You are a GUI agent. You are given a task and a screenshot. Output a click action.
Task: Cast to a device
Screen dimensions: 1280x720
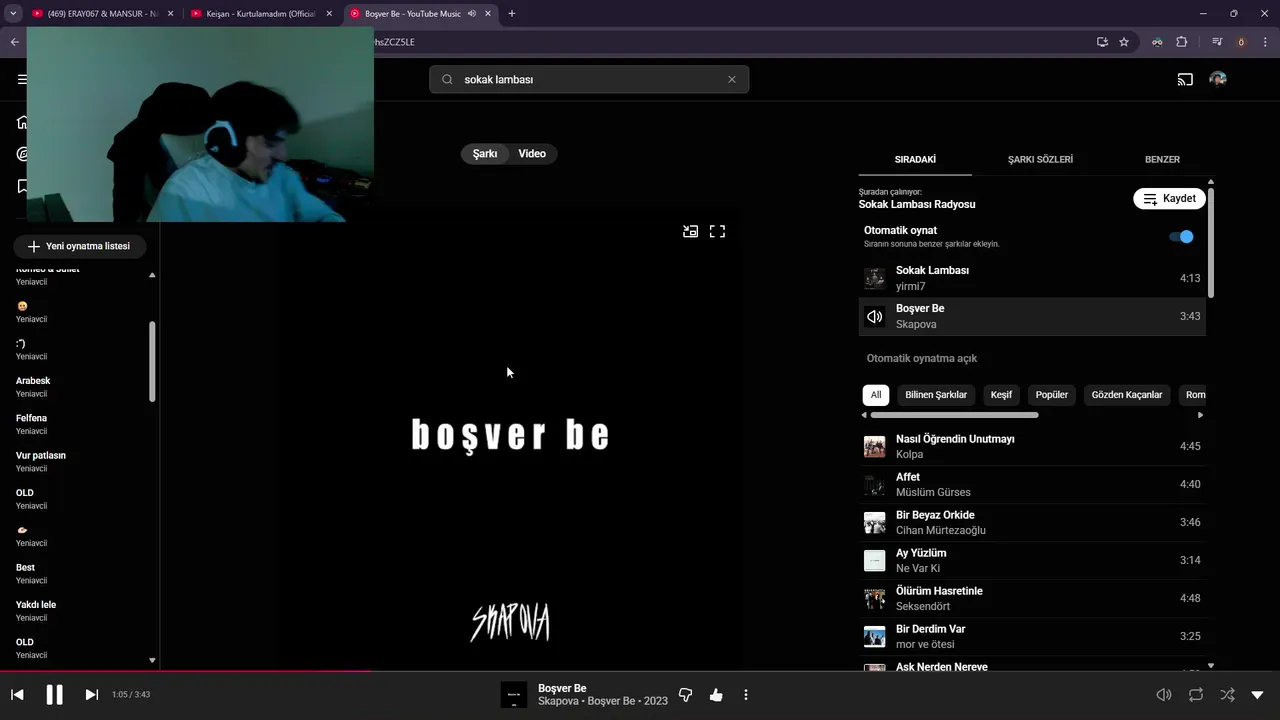[1185, 79]
